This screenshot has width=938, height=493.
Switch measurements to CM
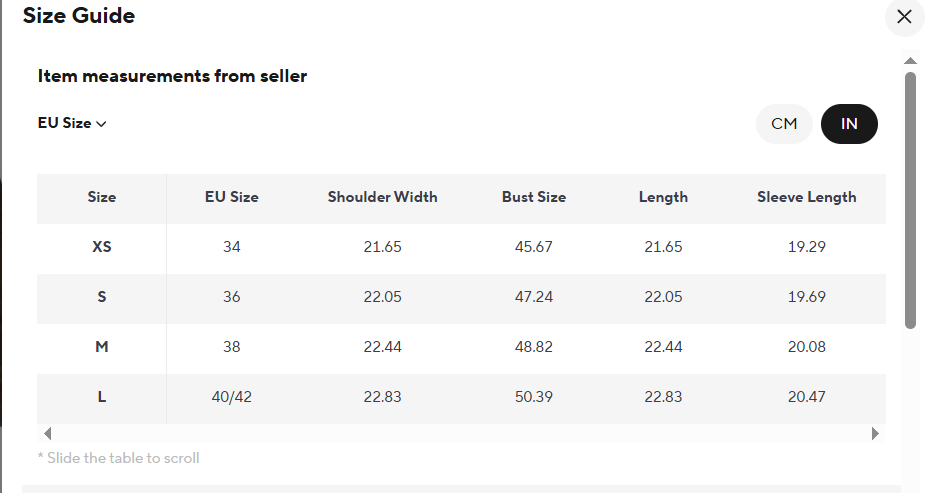click(784, 124)
